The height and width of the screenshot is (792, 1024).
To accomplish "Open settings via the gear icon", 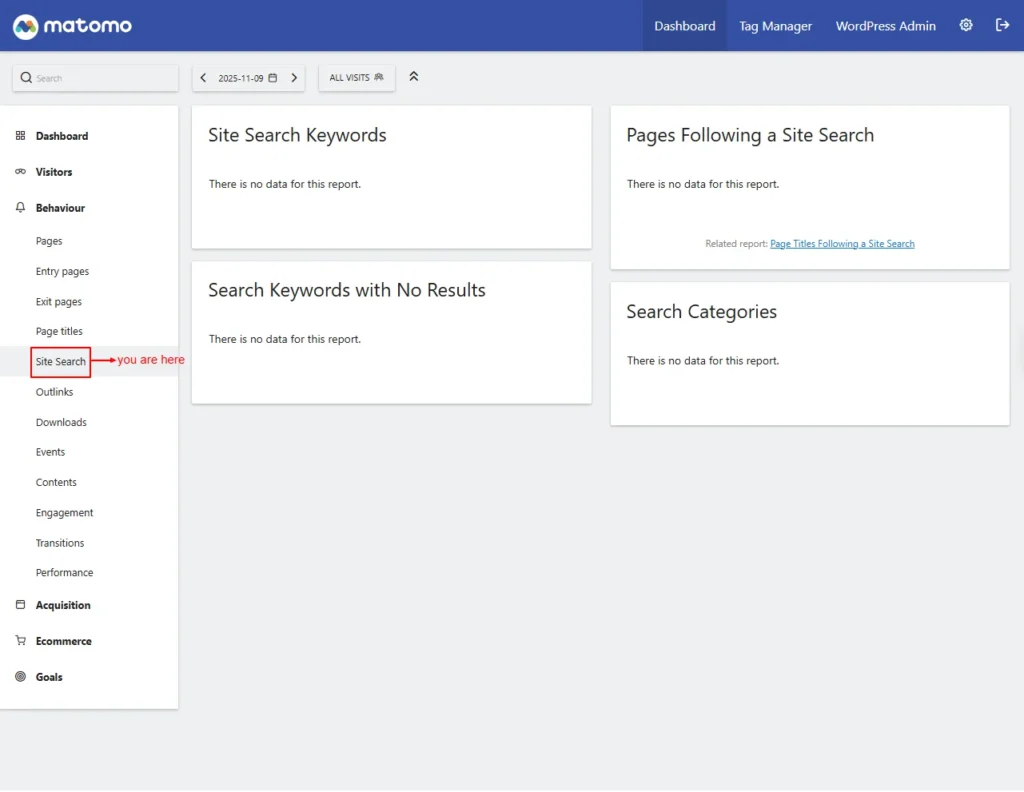I will [966, 26].
